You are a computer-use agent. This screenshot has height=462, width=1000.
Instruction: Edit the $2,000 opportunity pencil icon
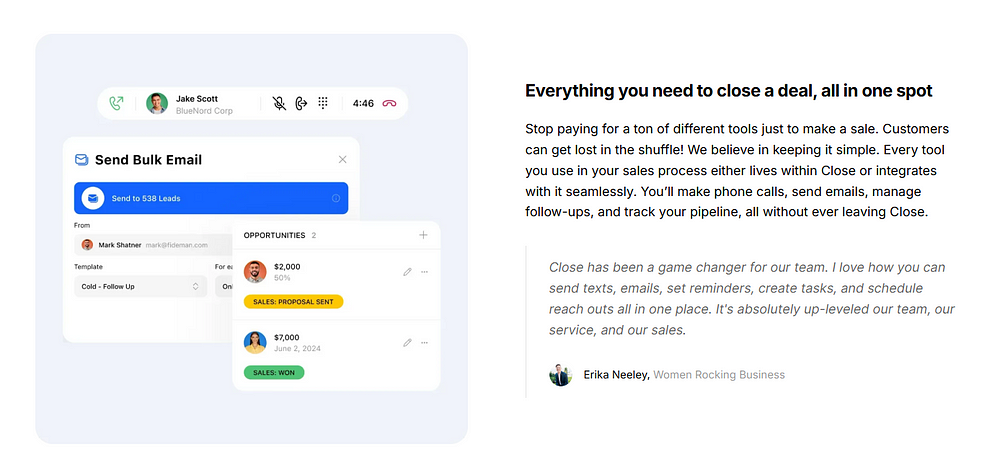[408, 272]
